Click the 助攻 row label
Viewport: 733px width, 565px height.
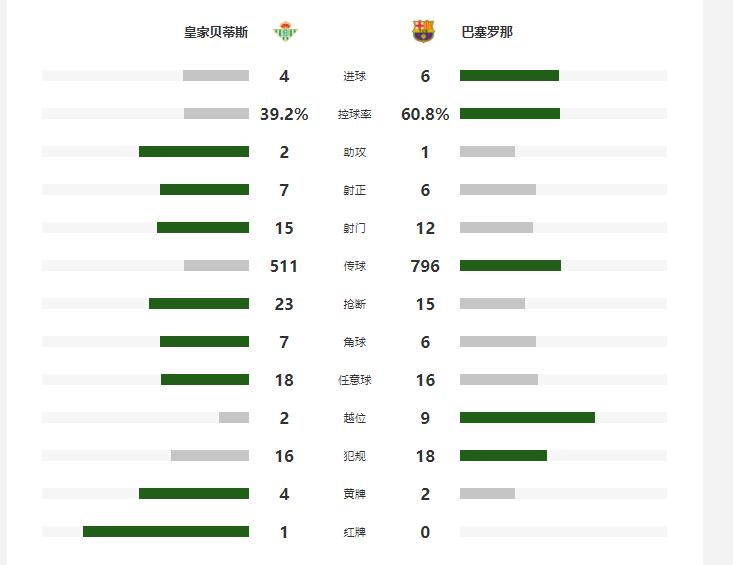pyautogui.click(x=355, y=152)
